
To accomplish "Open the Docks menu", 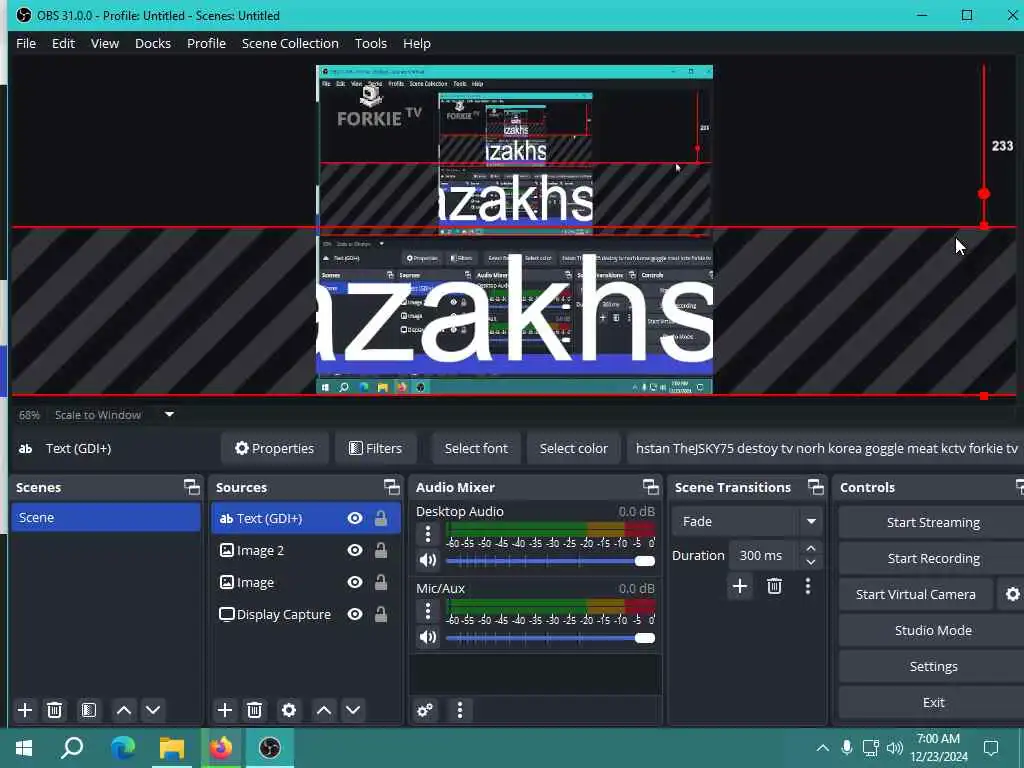I will coord(153,44).
